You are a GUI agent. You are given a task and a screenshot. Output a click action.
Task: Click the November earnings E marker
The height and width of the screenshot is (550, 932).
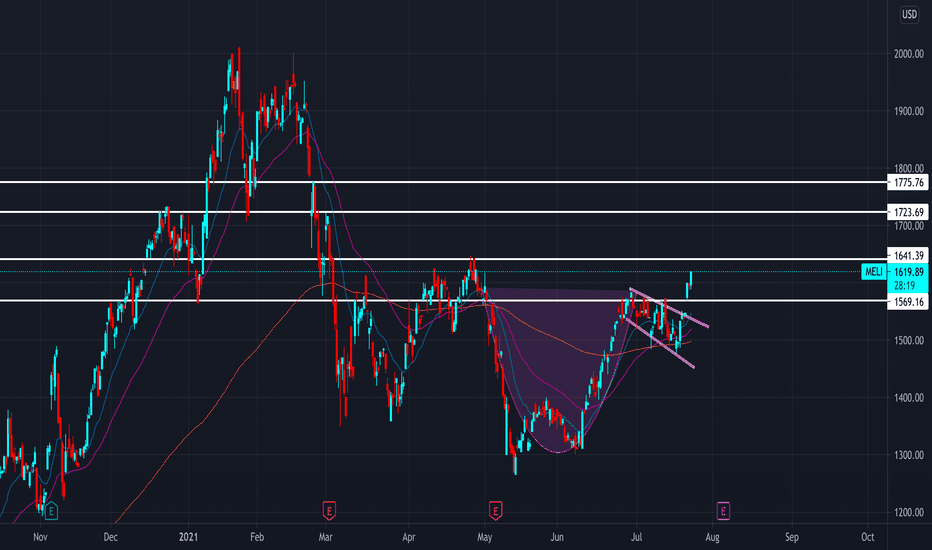pyautogui.click(x=51, y=511)
